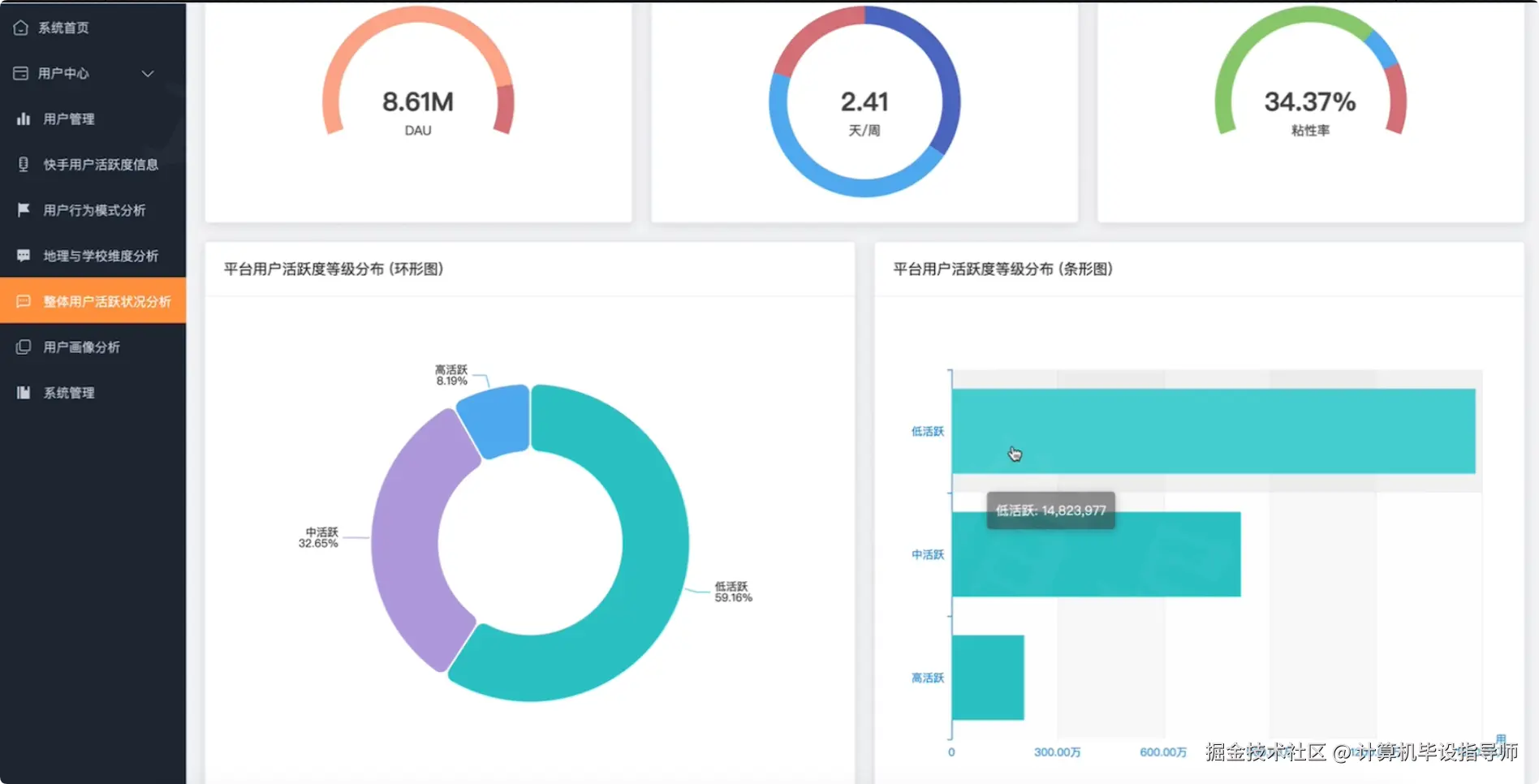1539x784 pixels.
Task: Expand the 用户中心 chevron
Action: pyautogui.click(x=148, y=73)
